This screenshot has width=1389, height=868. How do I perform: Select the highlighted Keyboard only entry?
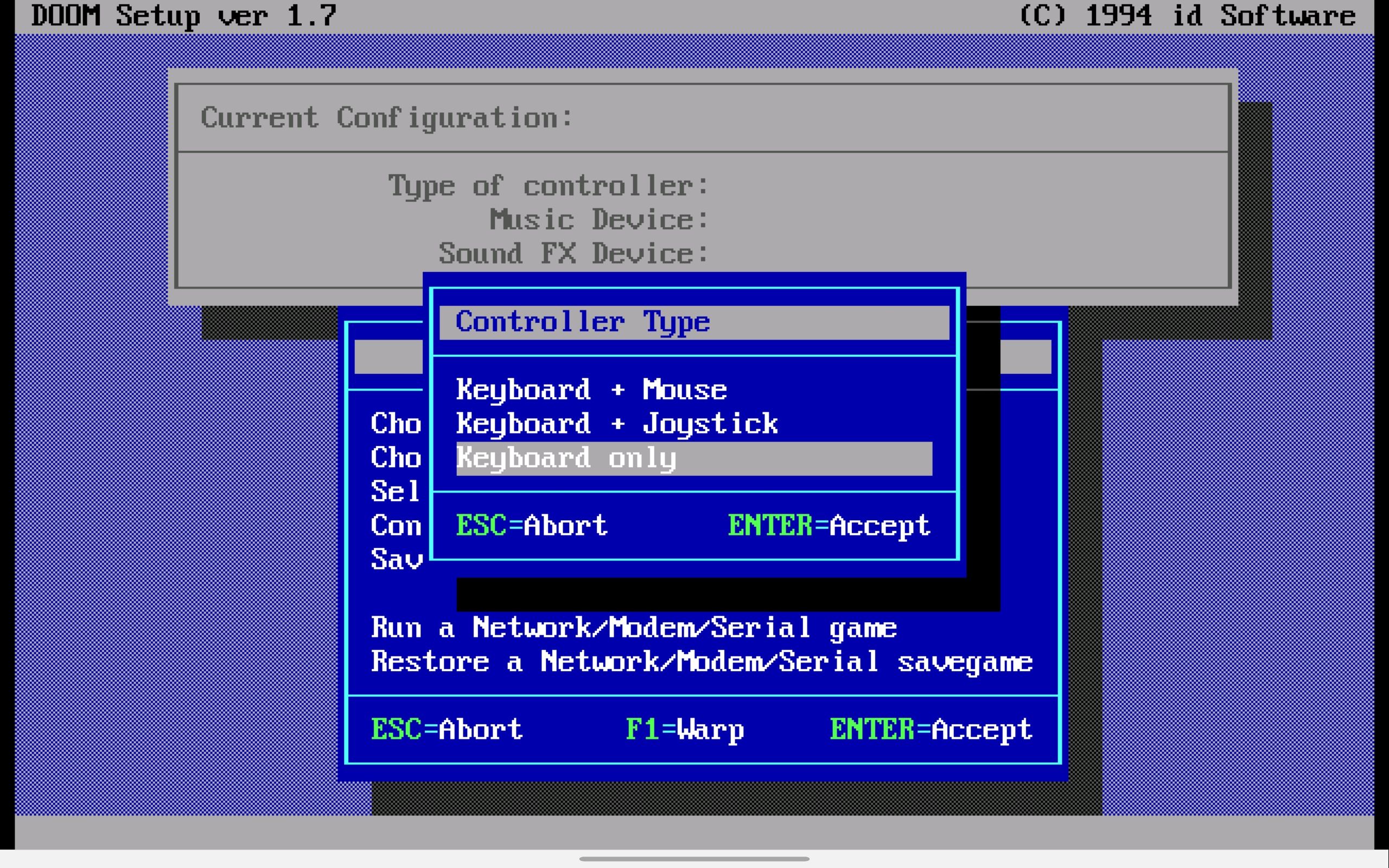tap(694, 457)
